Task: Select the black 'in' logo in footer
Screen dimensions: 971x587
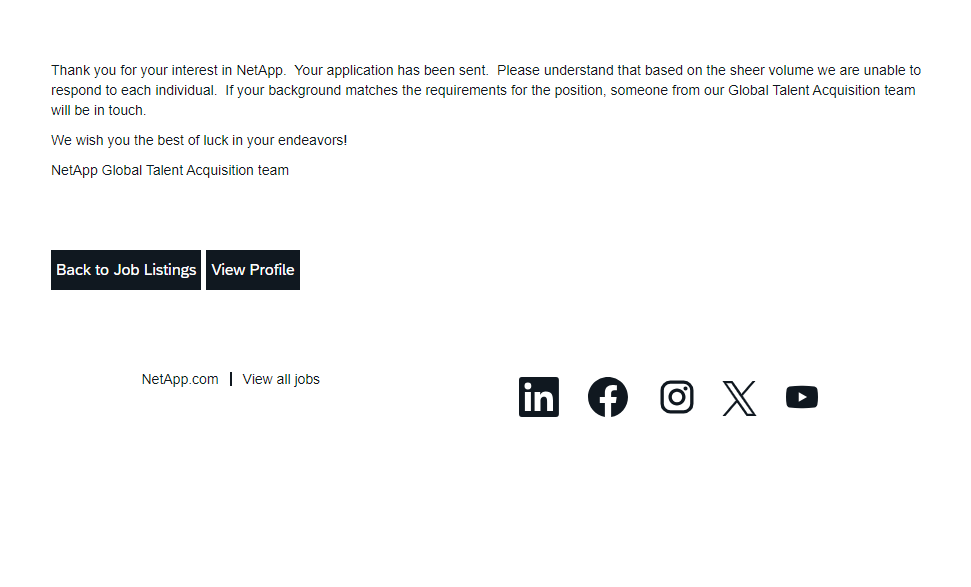Action: pos(538,397)
